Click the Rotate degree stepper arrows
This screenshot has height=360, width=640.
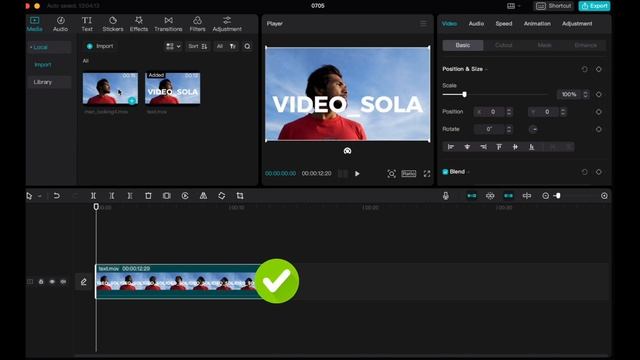pyautogui.click(x=509, y=129)
